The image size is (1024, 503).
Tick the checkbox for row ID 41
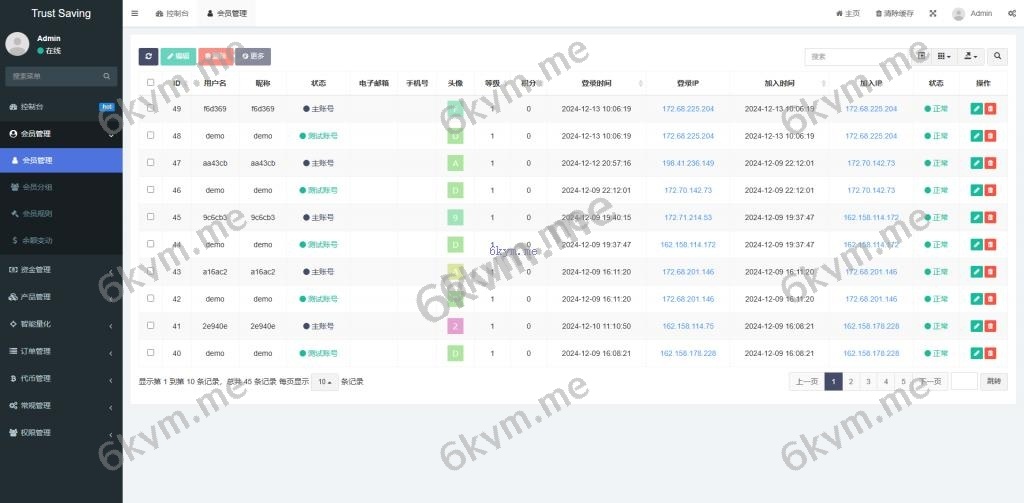(151, 326)
